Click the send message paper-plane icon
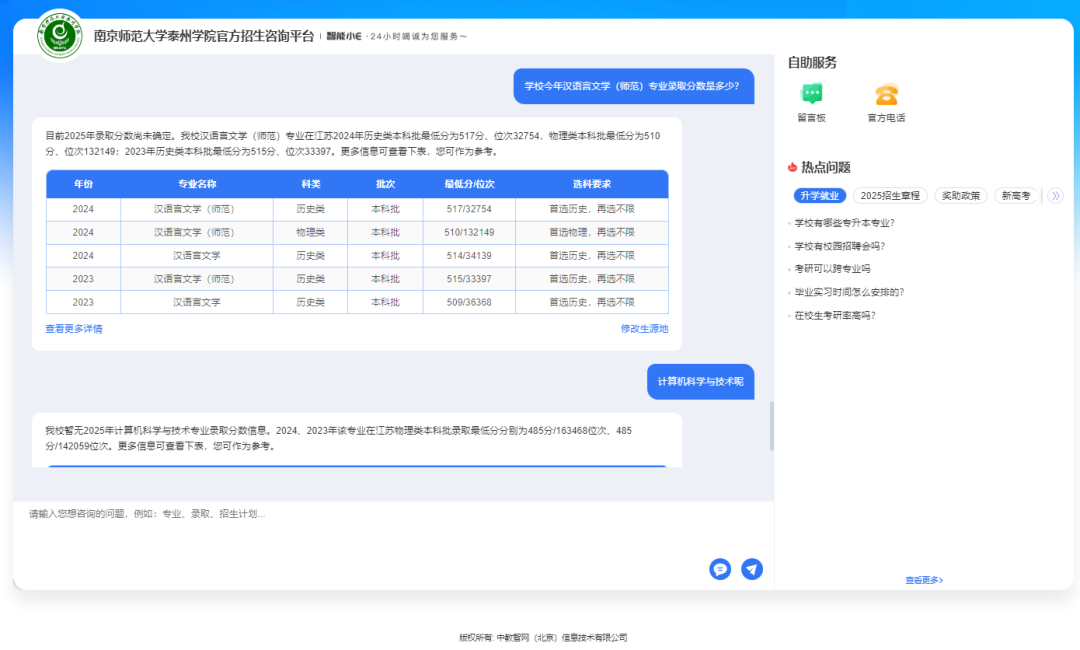Screen dimensions: 1080x650 point(752,569)
